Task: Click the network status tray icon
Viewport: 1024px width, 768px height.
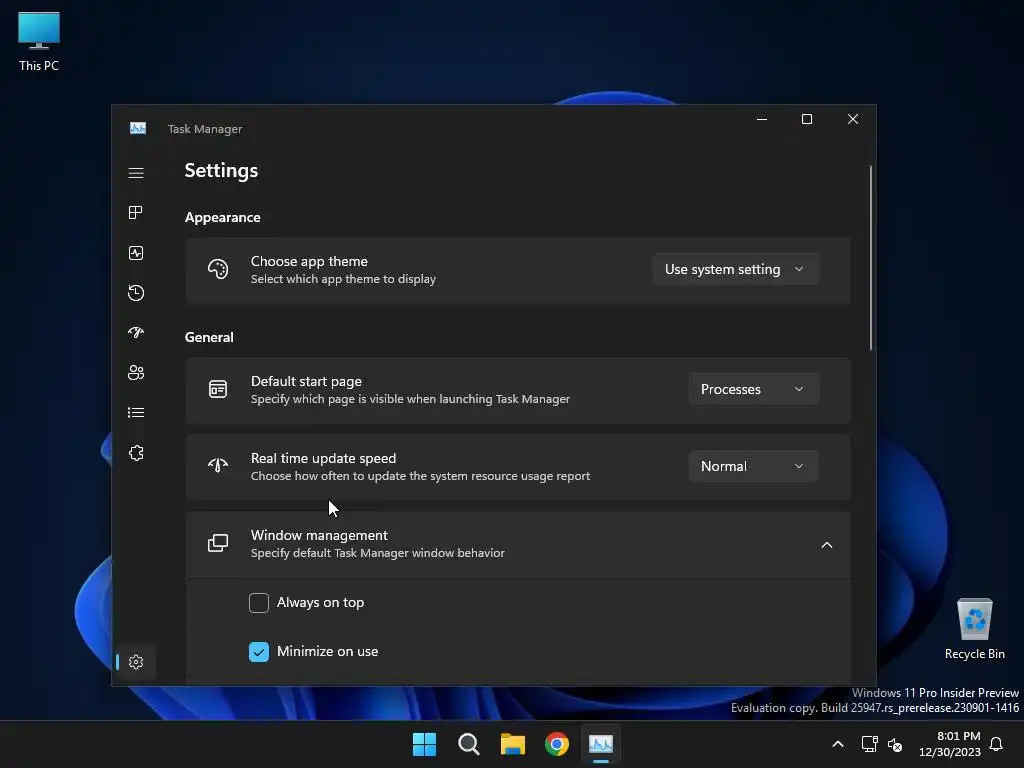Action: (869, 744)
